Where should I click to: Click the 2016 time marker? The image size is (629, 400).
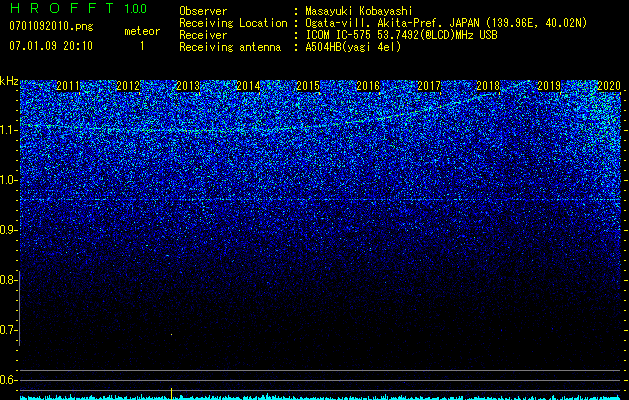click(368, 86)
